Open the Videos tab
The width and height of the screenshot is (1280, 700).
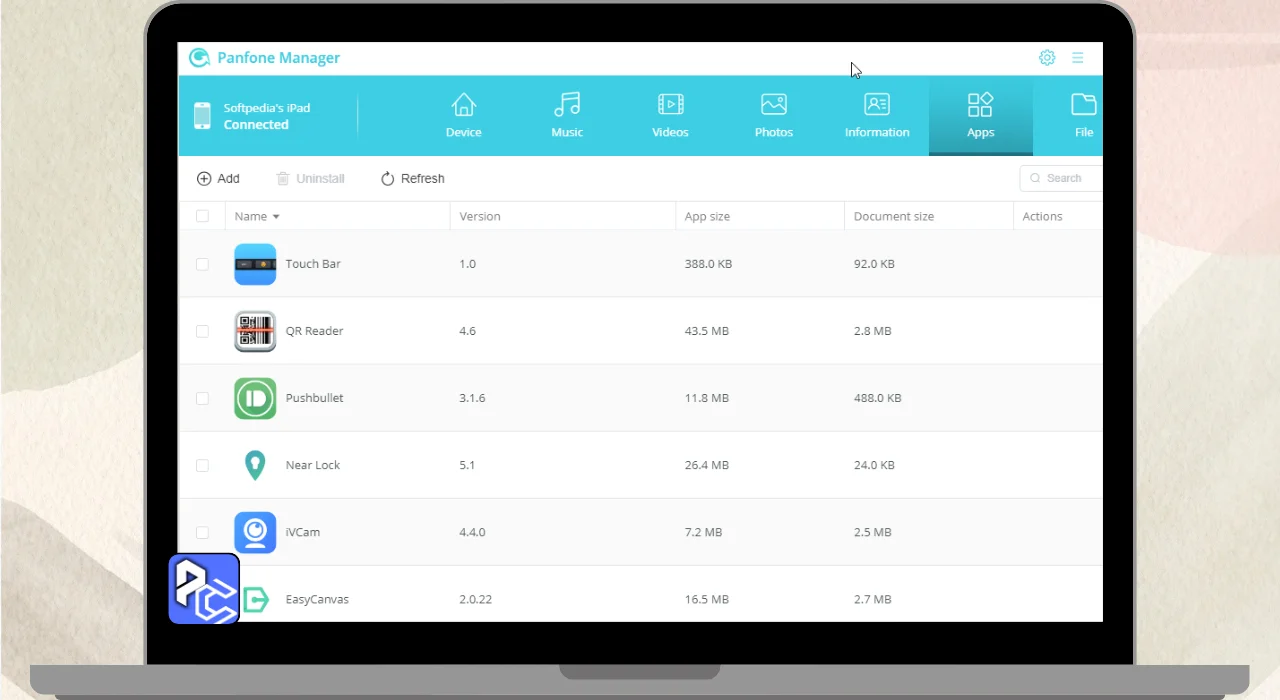point(670,116)
